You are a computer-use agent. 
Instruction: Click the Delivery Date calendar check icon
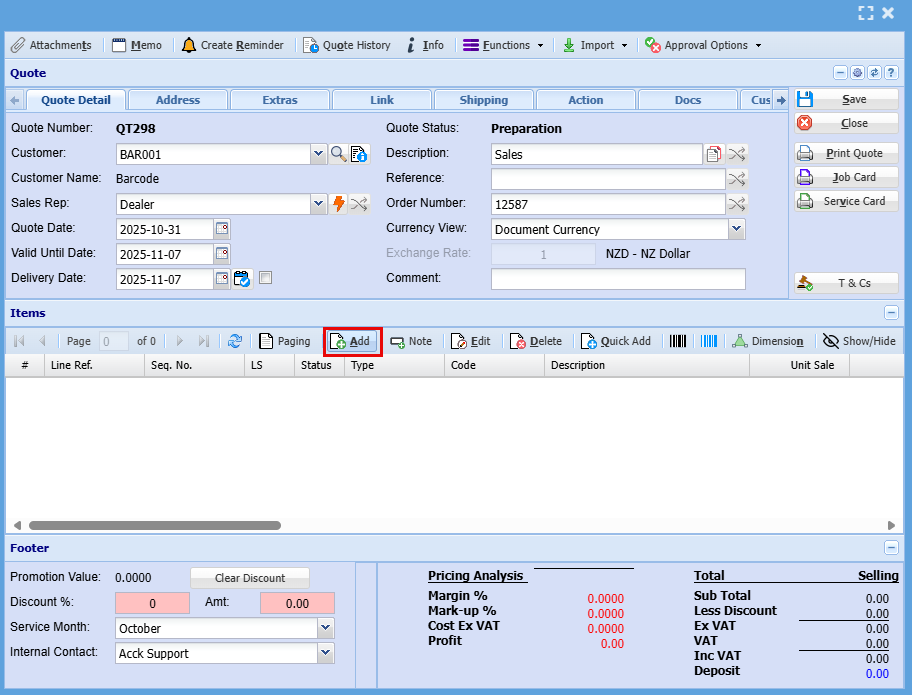(242, 279)
